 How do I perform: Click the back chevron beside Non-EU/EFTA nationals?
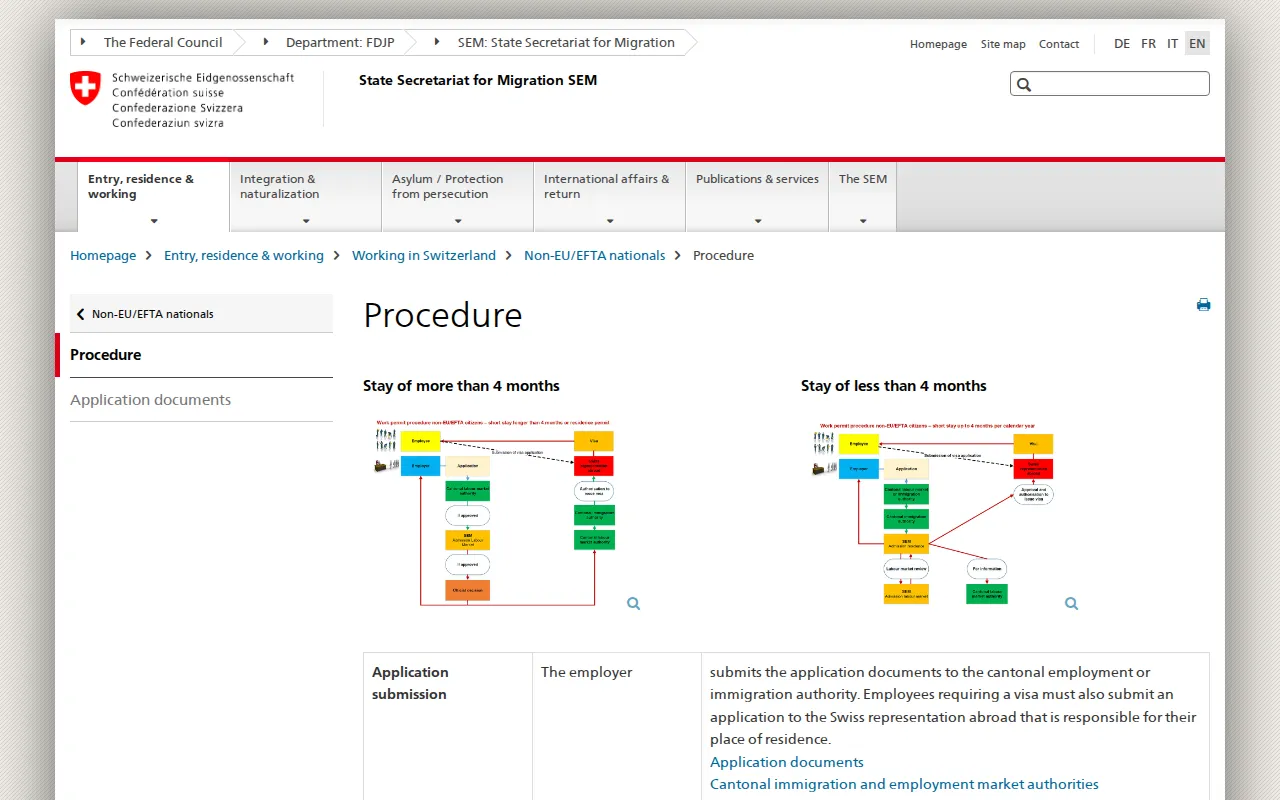coord(80,314)
